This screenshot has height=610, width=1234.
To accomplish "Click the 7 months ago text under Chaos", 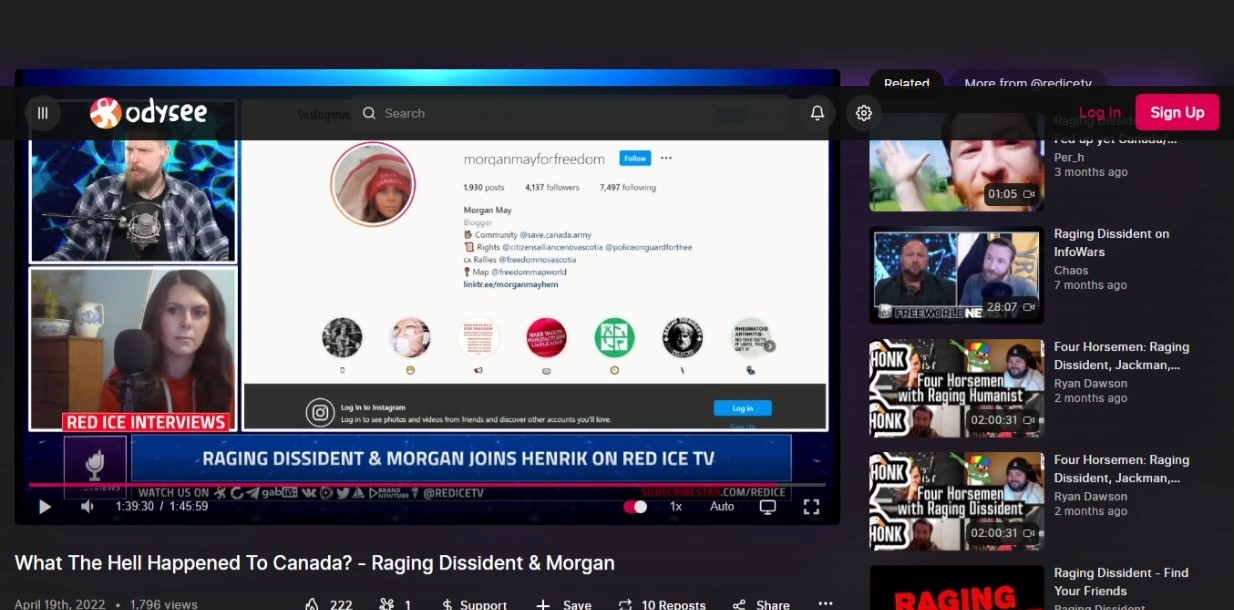I will [x=1090, y=285].
